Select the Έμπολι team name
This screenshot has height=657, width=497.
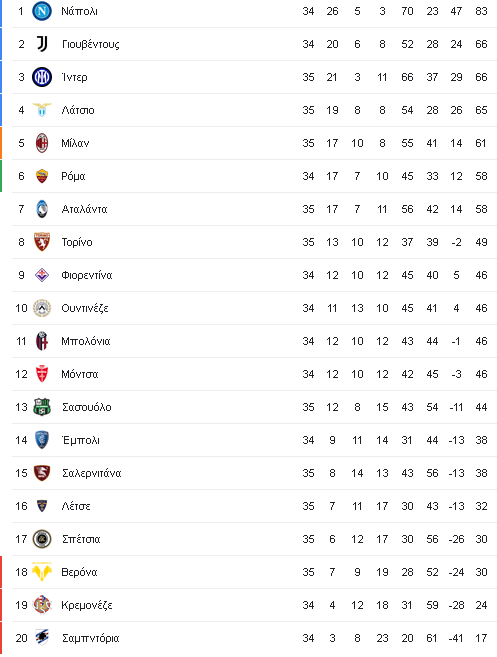point(80,440)
